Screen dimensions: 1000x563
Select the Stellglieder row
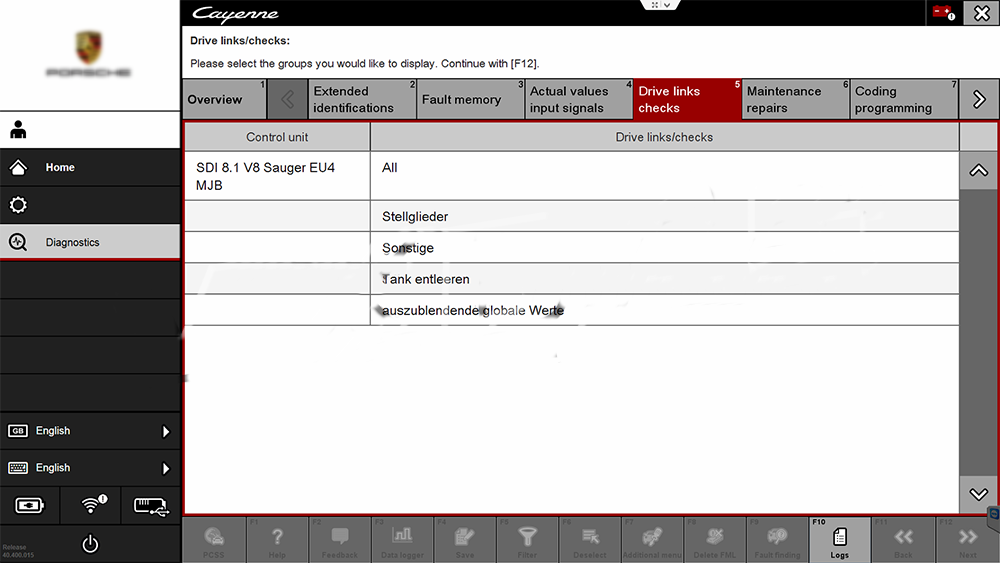[x=664, y=216]
